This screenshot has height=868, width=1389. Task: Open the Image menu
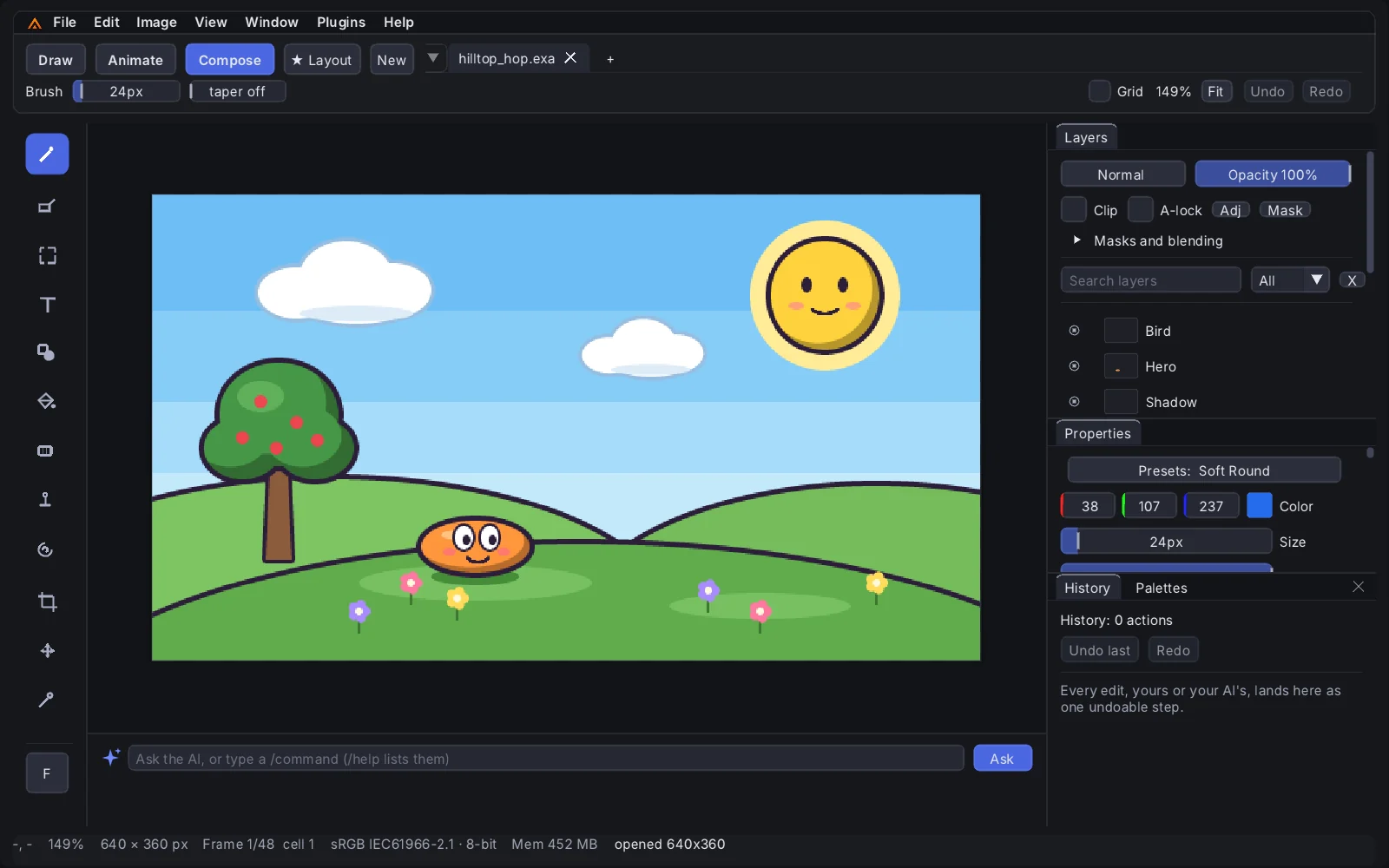tap(156, 23)
